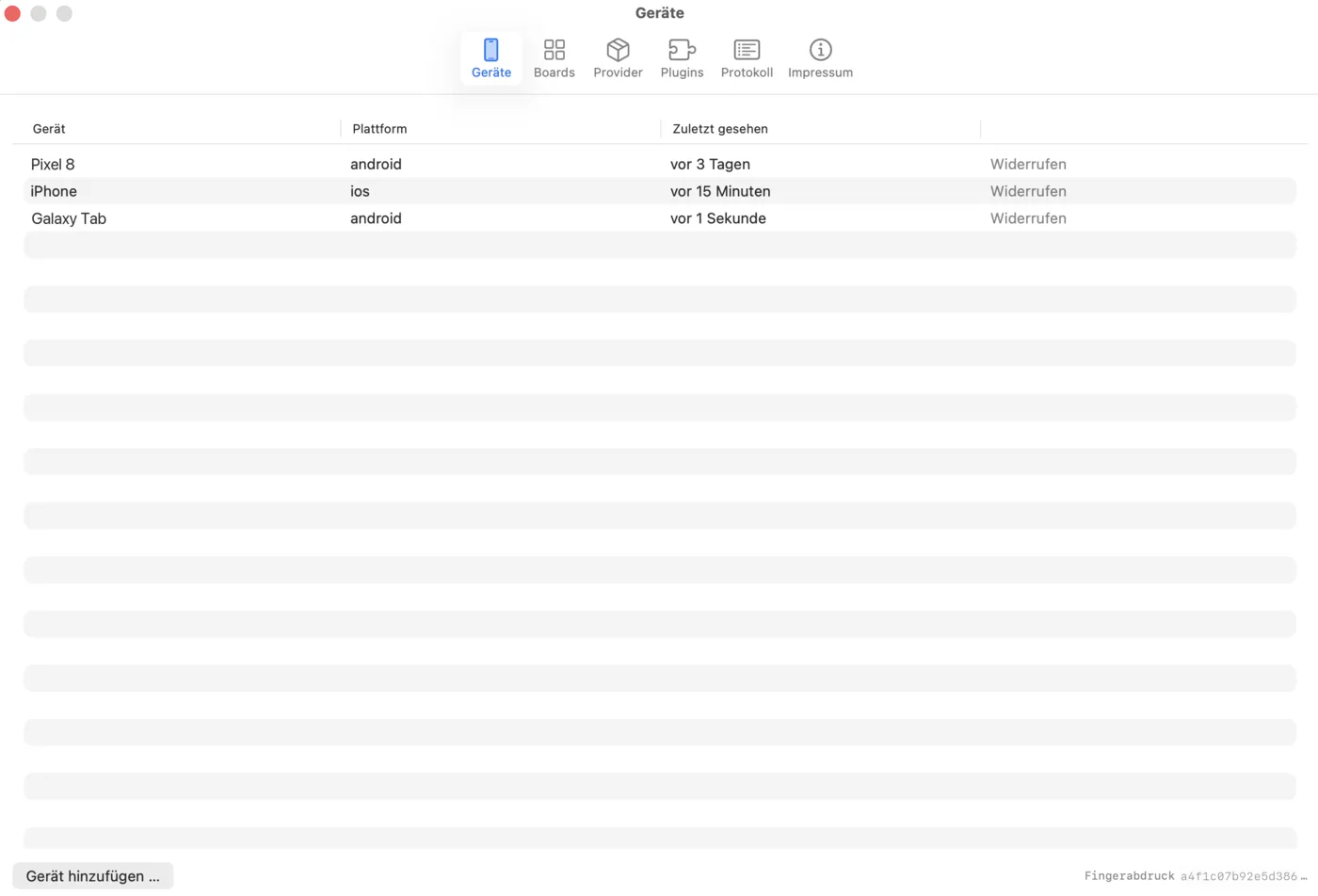This screenshot has width=1318, height=896.
Task: Click the 'vor 3 Tagen' cell
Action: click(710, 164)
